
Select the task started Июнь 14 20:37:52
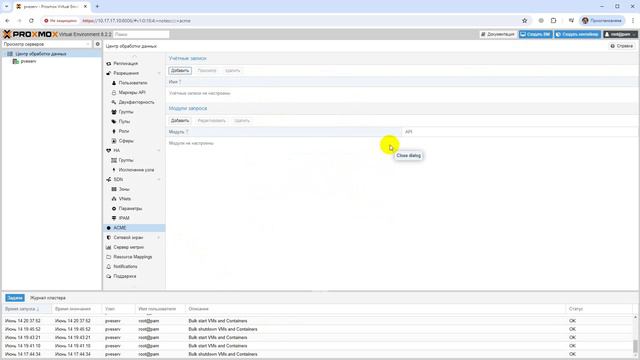(x=318, y=321)
